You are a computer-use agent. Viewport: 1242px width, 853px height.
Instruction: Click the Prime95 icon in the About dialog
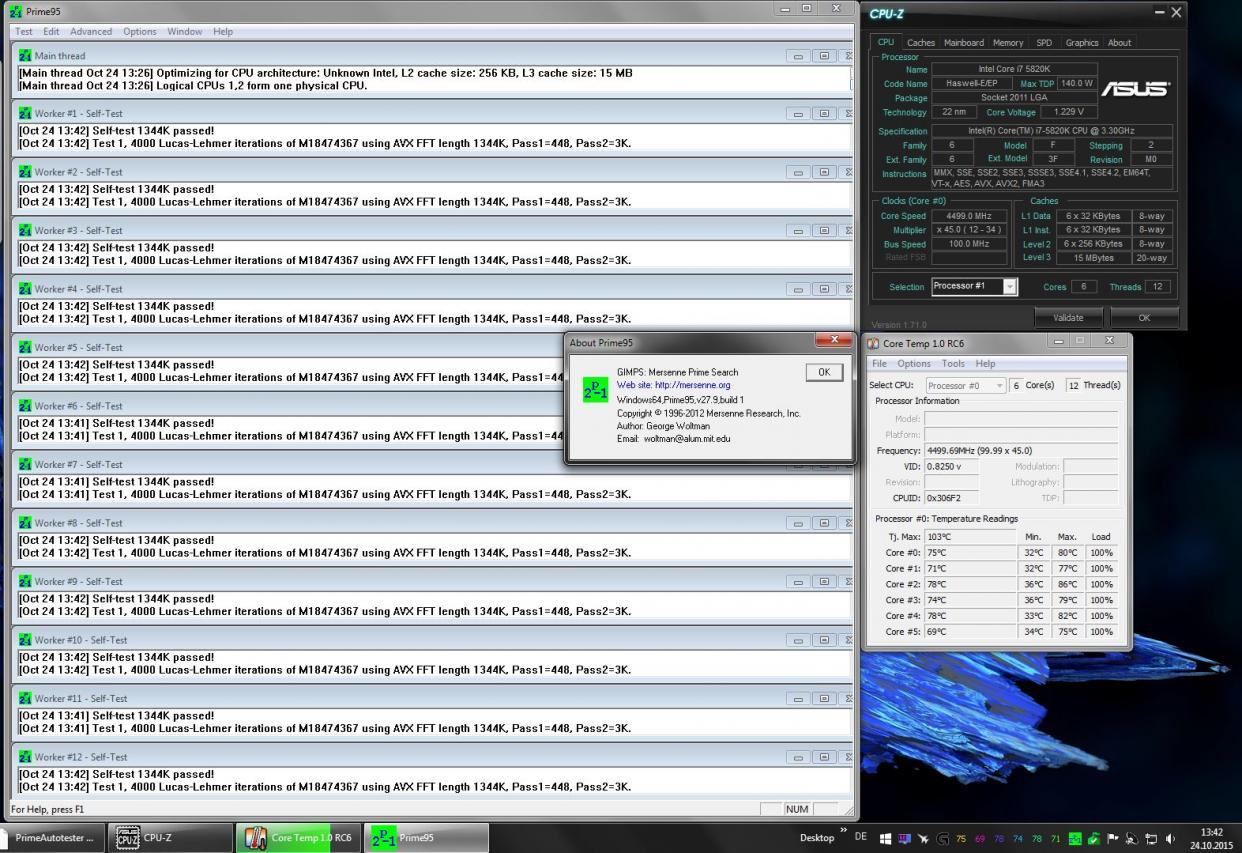point(595,390)
